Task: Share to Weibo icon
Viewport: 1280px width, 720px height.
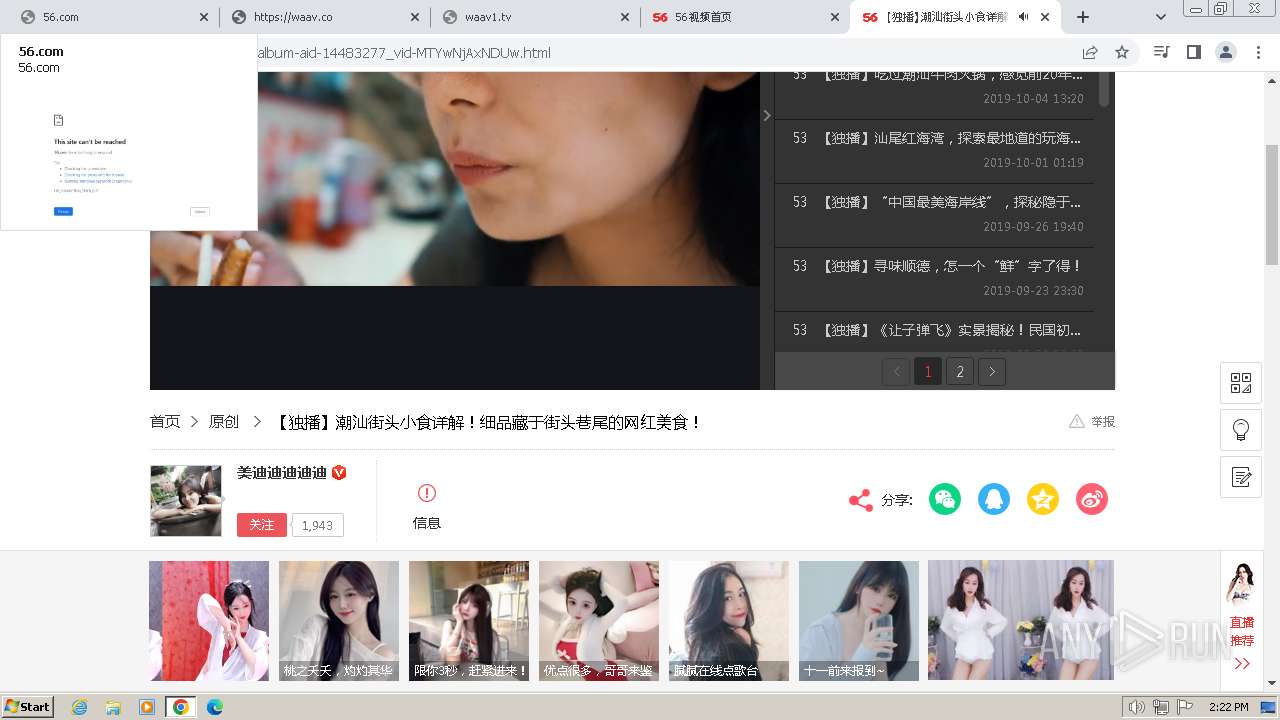Action: [x=1092, y=499]
